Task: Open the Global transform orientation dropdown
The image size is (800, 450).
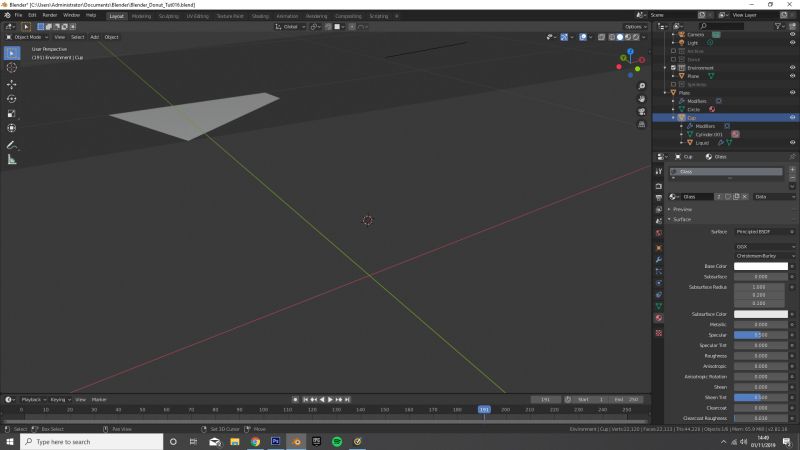Action: click(x=290, y=27)
